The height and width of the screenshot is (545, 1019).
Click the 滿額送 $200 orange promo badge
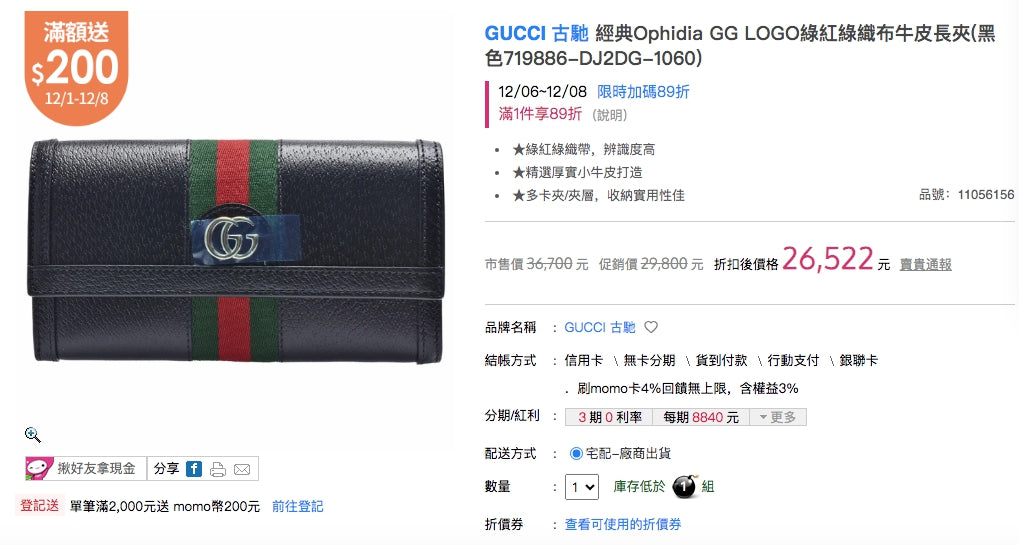pos(77,68)
